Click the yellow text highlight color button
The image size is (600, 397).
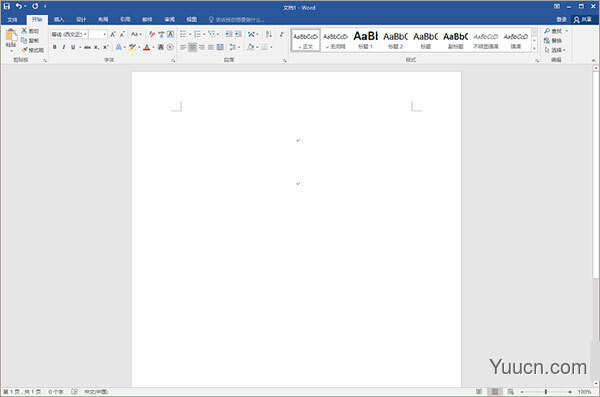coord(132,47)
